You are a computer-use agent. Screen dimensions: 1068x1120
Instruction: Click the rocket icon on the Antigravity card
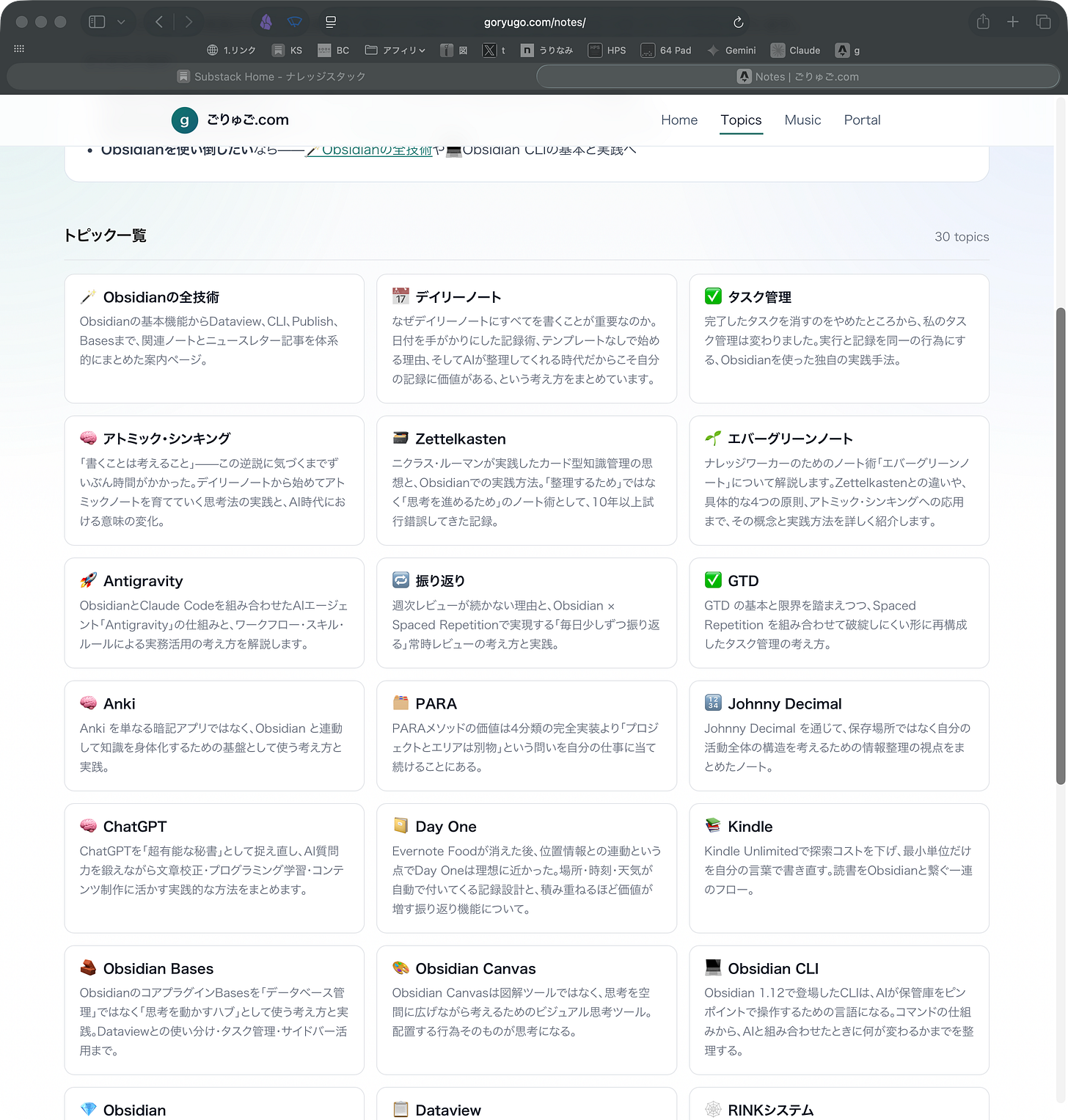(x=88, y=580)
